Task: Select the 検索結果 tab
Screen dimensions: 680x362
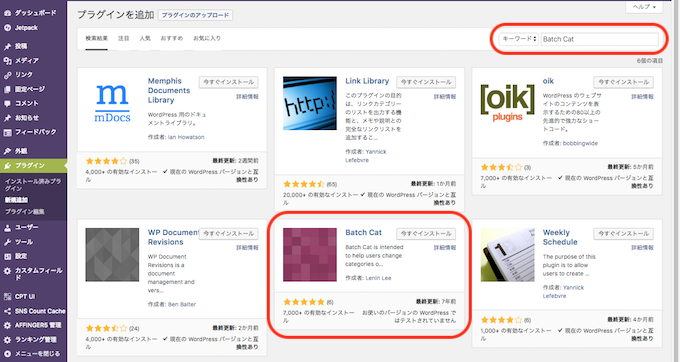Action: pos(96,38)
